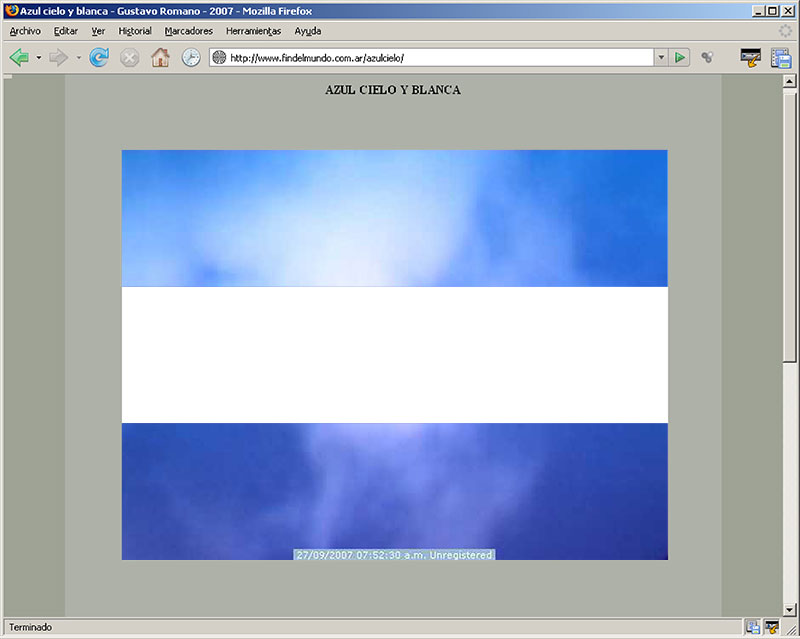Click the Firefox logo in title bar

tap(11, 11)
